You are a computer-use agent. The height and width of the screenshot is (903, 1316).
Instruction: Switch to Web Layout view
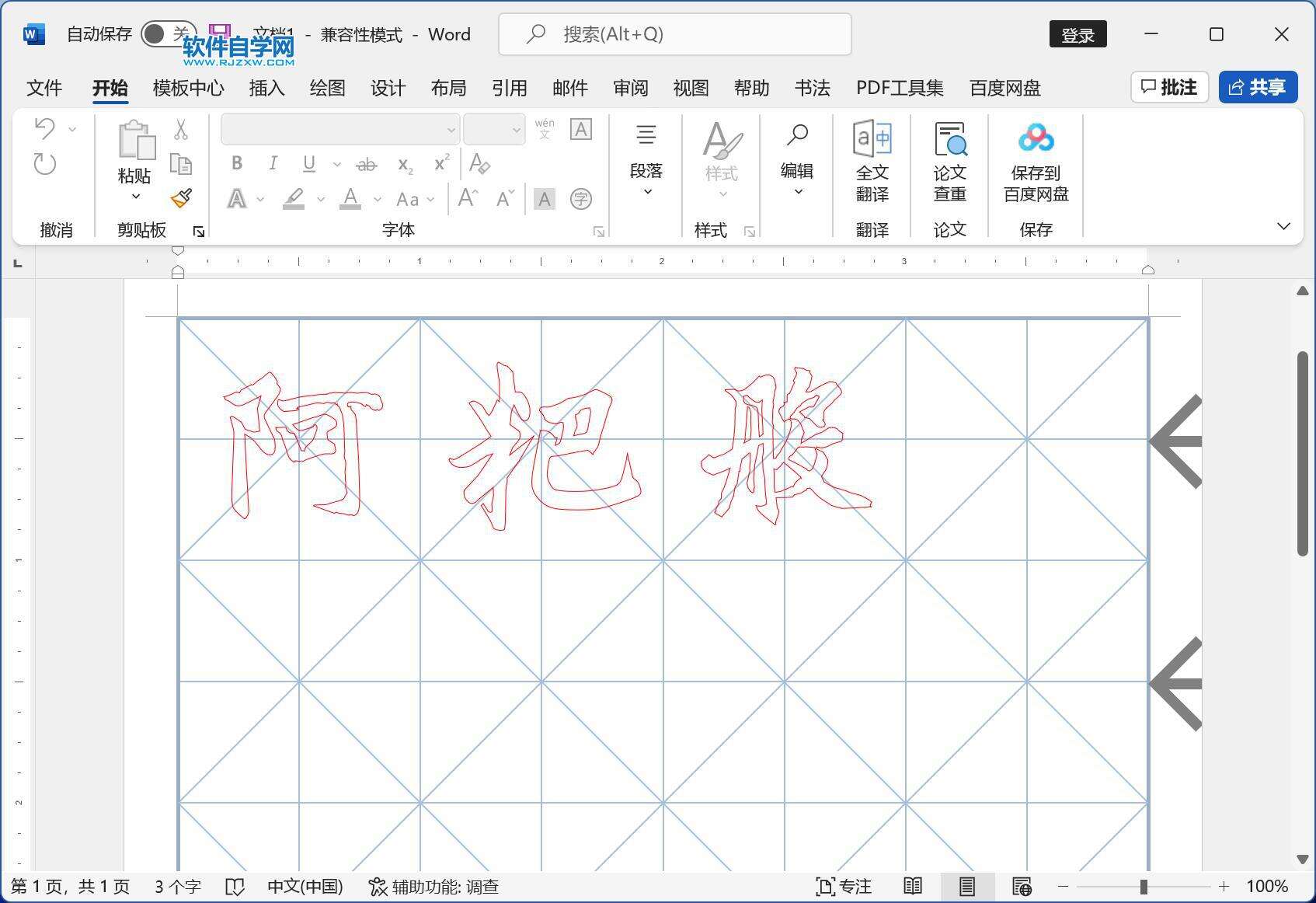click(x=1022, y=887)
